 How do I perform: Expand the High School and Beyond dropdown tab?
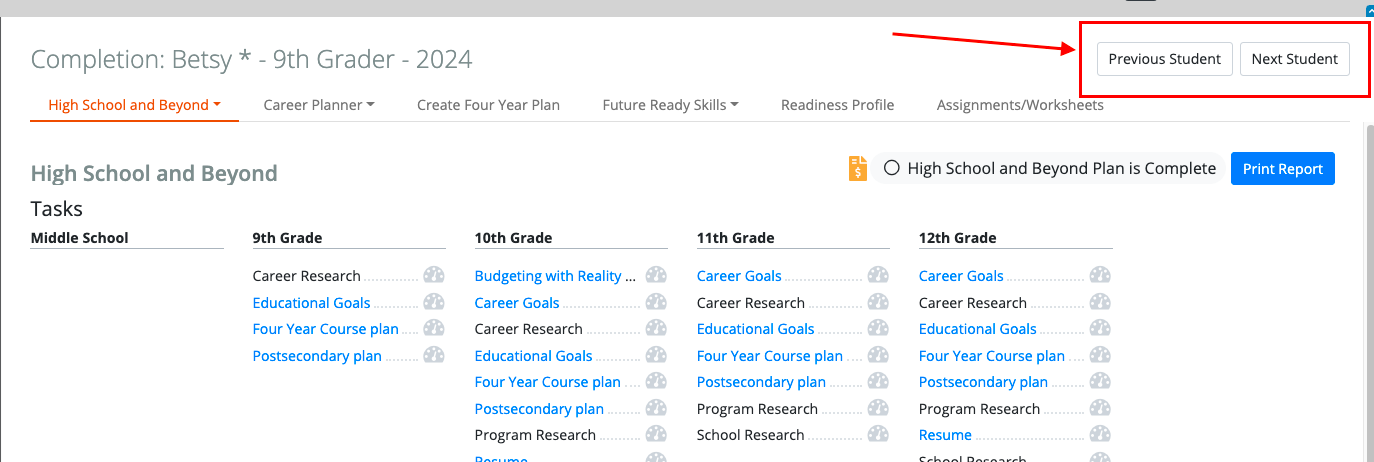click(134, 105)
